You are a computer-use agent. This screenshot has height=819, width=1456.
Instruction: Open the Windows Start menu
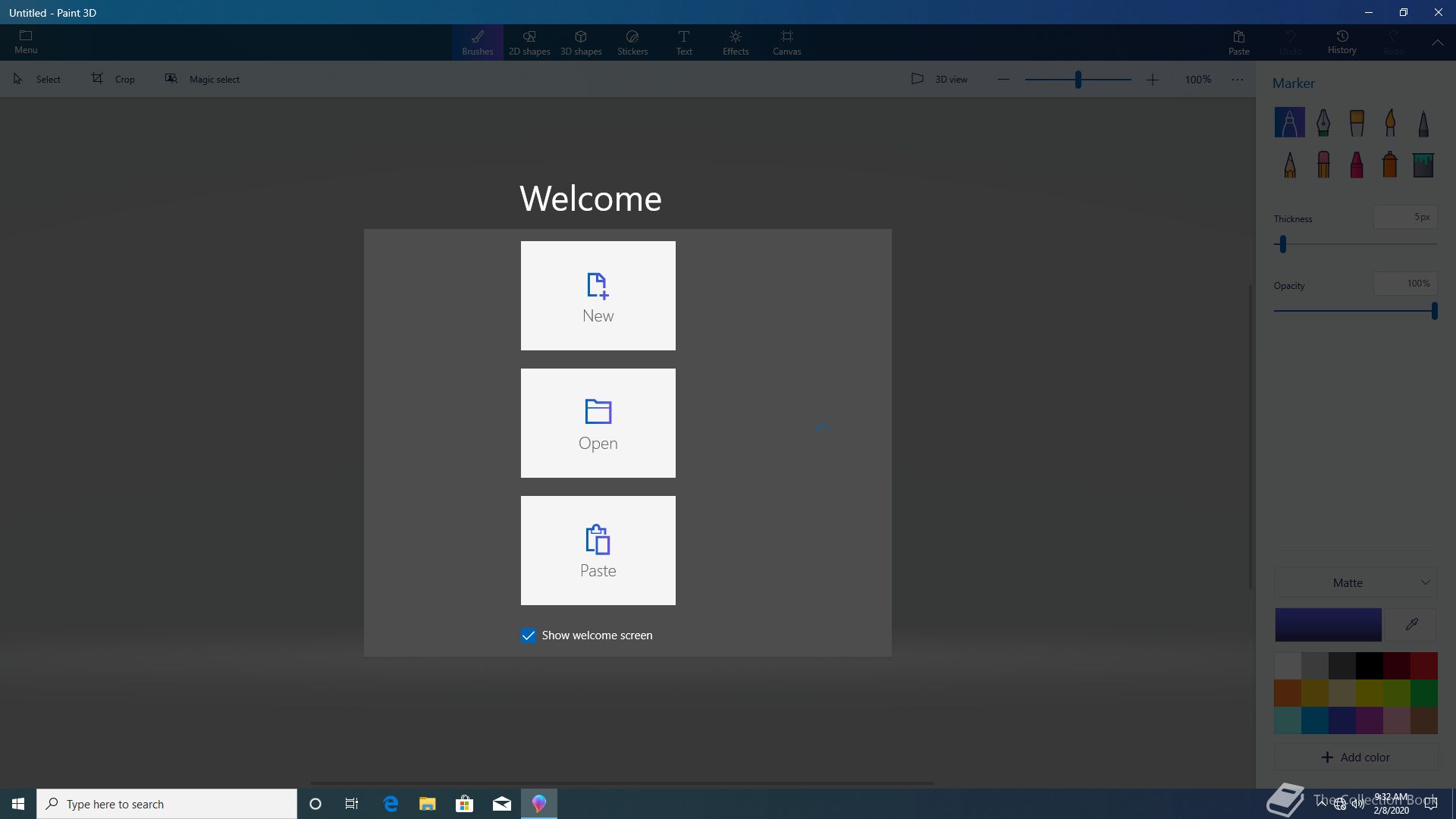pos(18,804)
